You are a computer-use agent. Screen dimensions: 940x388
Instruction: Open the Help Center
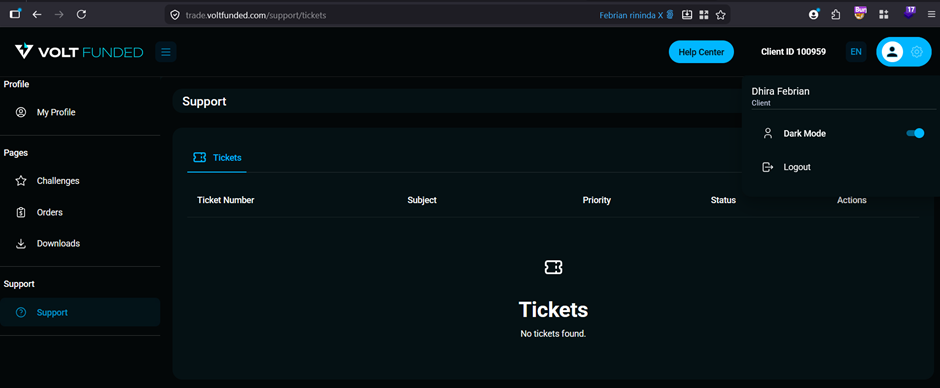pos(701,52)
